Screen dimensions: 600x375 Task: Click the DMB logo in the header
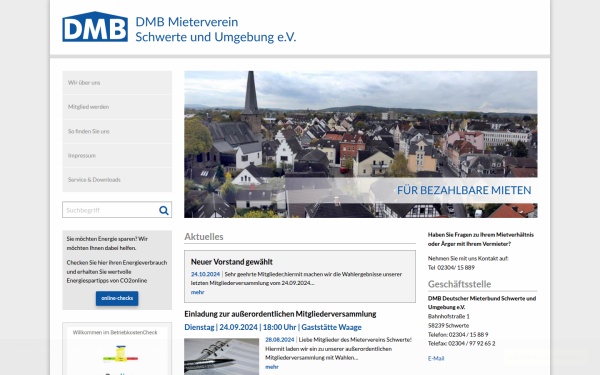pos(95,26)
